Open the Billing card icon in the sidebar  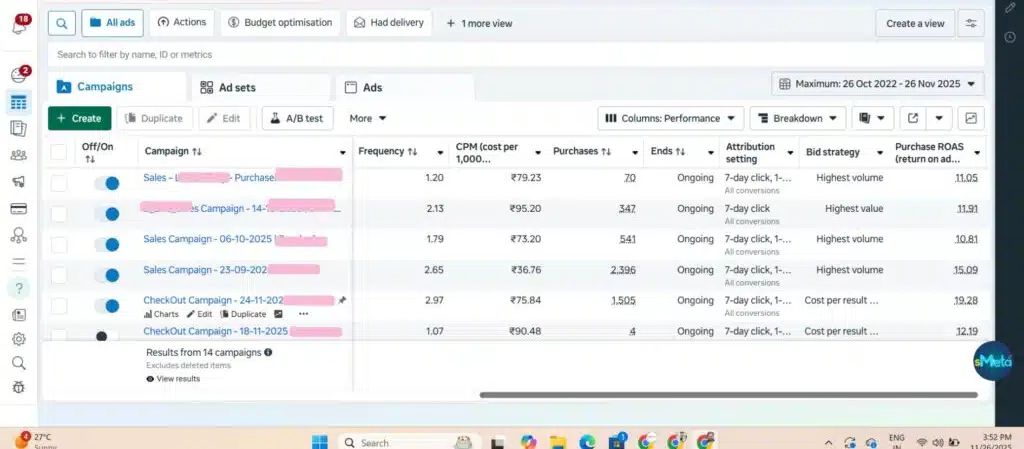coord(19,209)
